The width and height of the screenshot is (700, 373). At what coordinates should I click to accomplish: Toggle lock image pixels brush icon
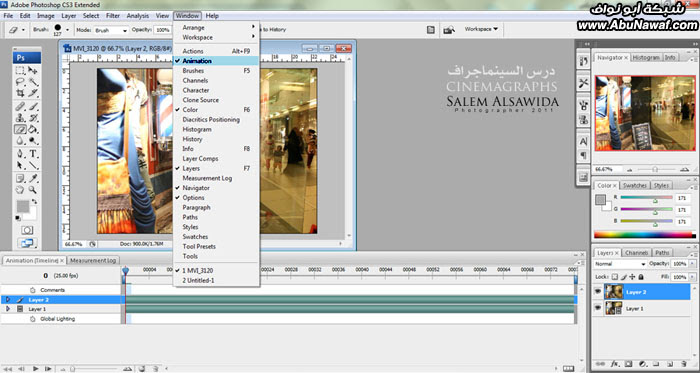click(x=624, y=277)
